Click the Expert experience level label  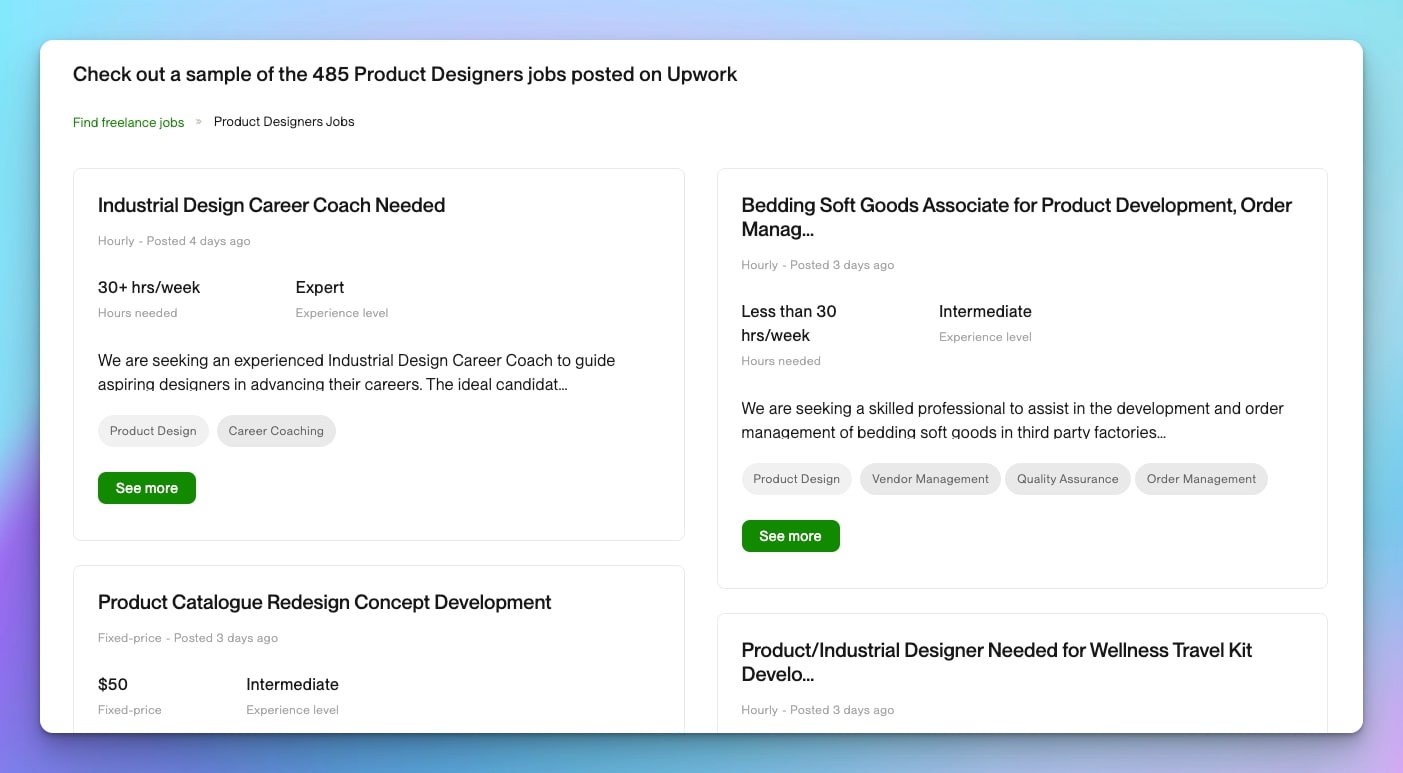(x=320, y=287)
